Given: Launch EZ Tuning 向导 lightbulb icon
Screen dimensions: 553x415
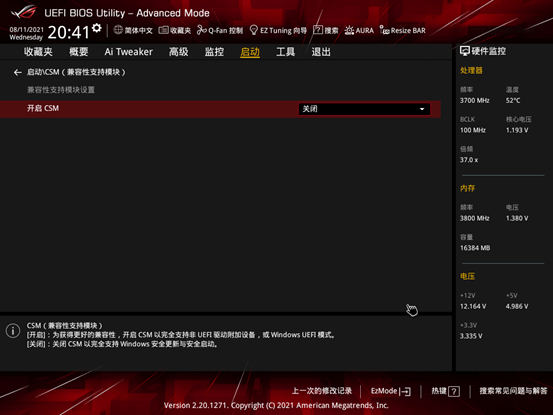Looking at the screenshot, I should [x=254, y=30].
